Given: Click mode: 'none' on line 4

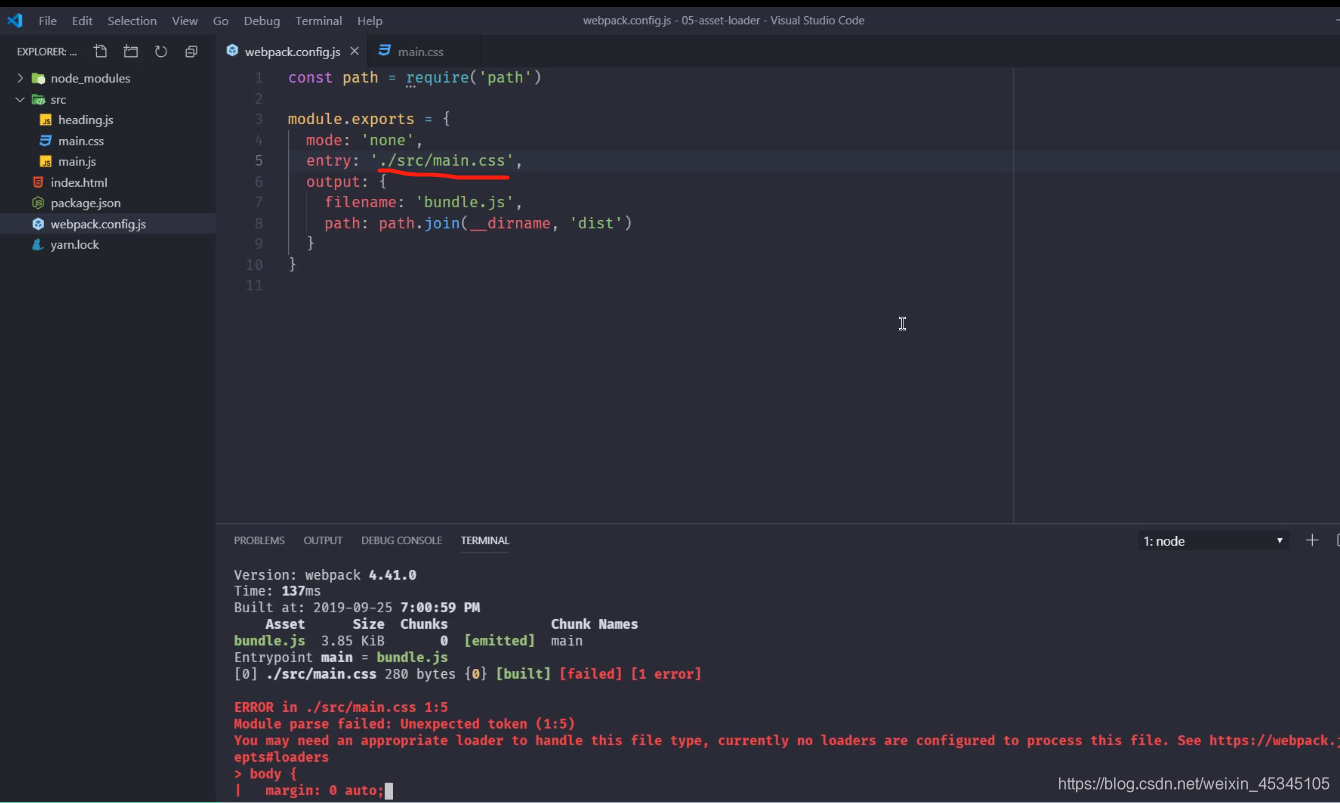Looking at the screenshot, I should click(360, 140).
